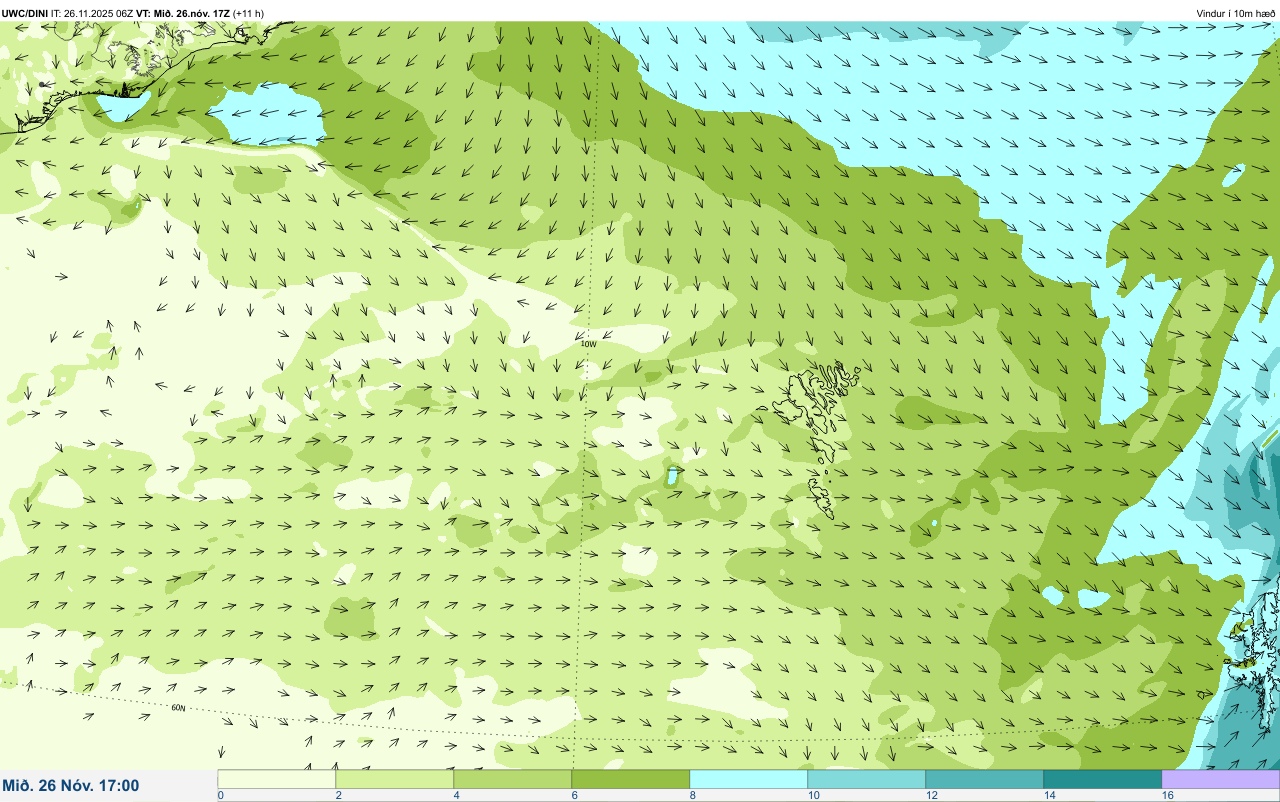The height and width of the screenshot is (802, 1280).
Task: Click the '10W' longitude label on map
Action: [588, 344]
